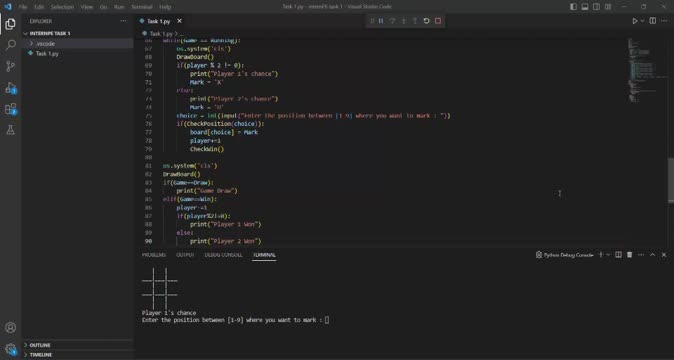This screenshot has width=674, height=360.
Task: Toggle the secondary sidebar layout button
Action: [x=596, y=6]
